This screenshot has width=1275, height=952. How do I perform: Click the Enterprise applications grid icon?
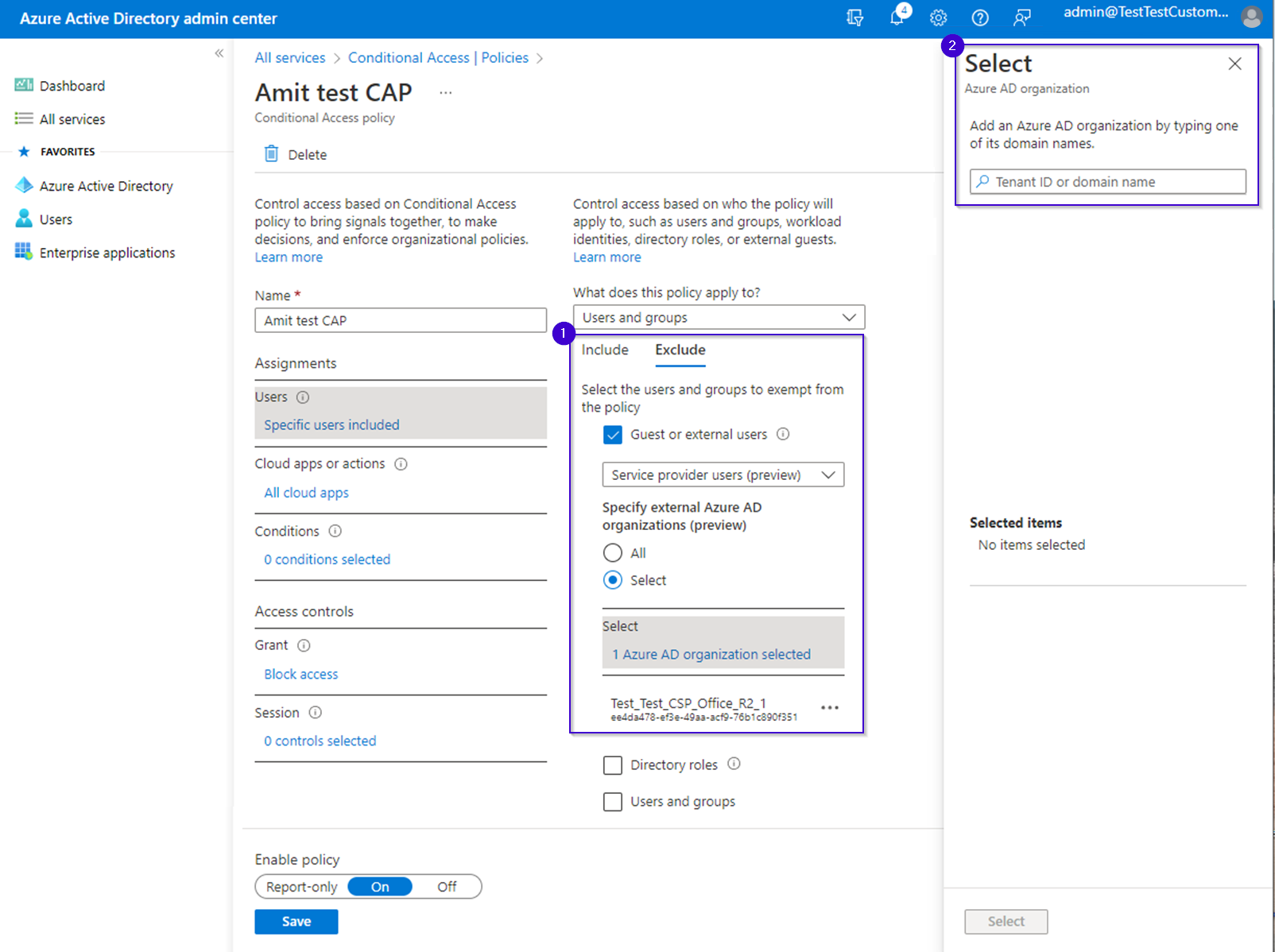coord(24,252)
